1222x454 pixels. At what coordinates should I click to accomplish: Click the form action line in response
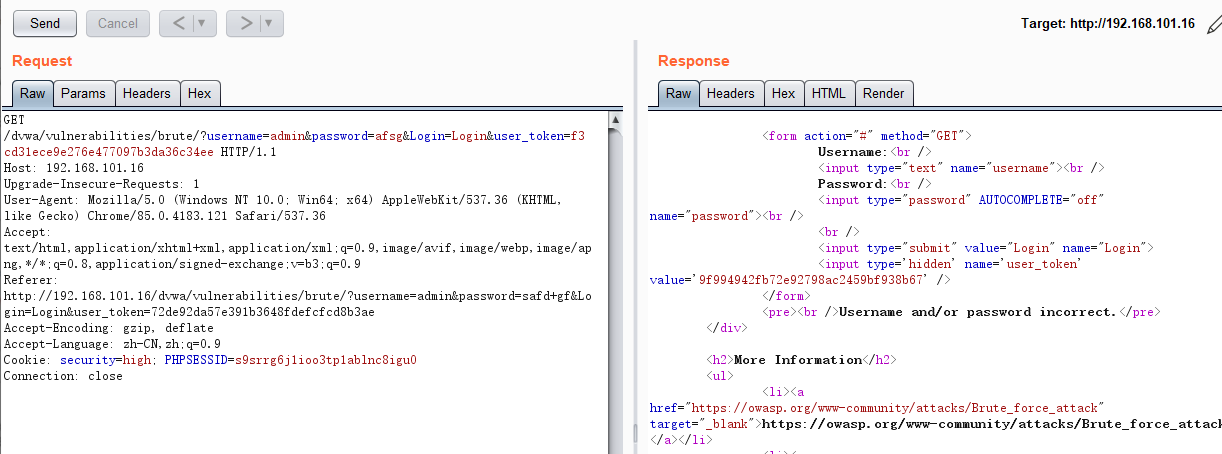pyautogui.click(x=867, y=136)
